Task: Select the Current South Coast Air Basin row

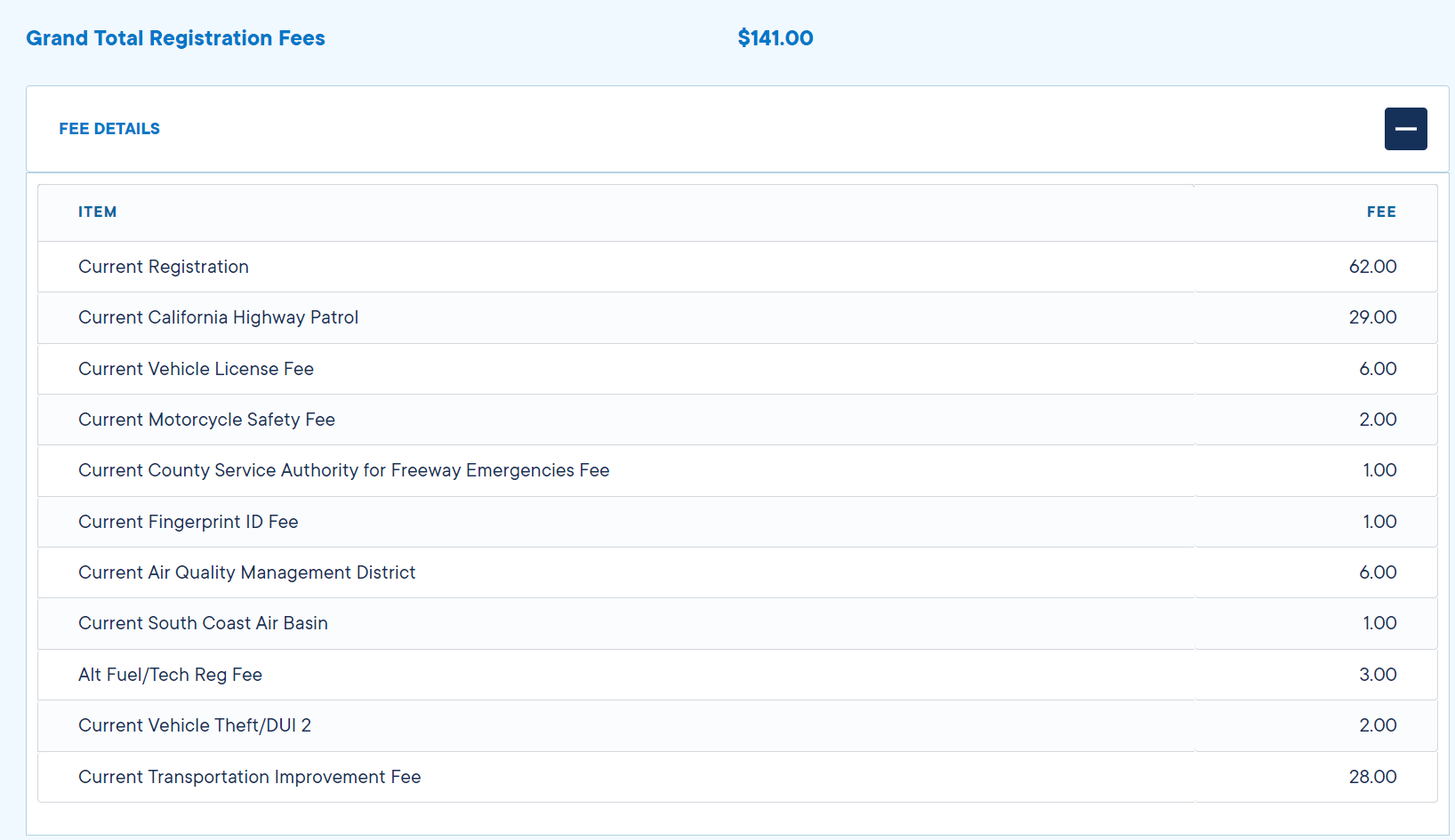Action: [x=203, y=623]
